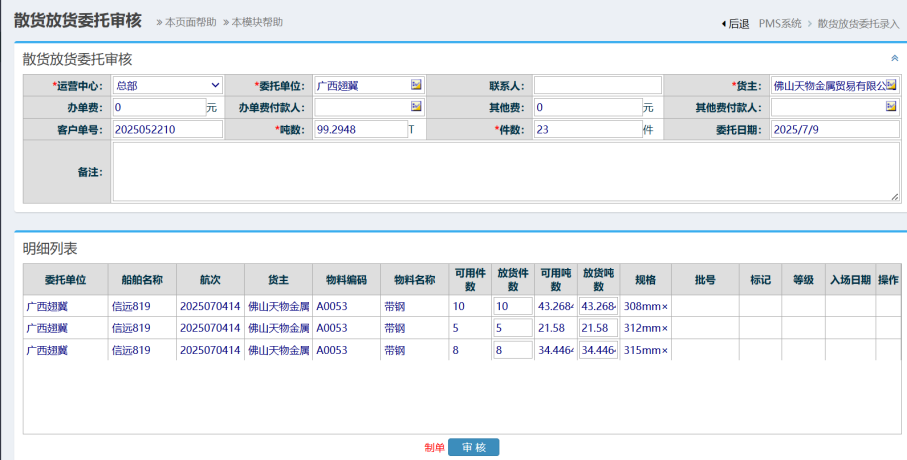Go to 散货放货委托录入 breadcrumb
This screenshot has height=460, width=907.
pyautogui.click(x=858, y=23)
